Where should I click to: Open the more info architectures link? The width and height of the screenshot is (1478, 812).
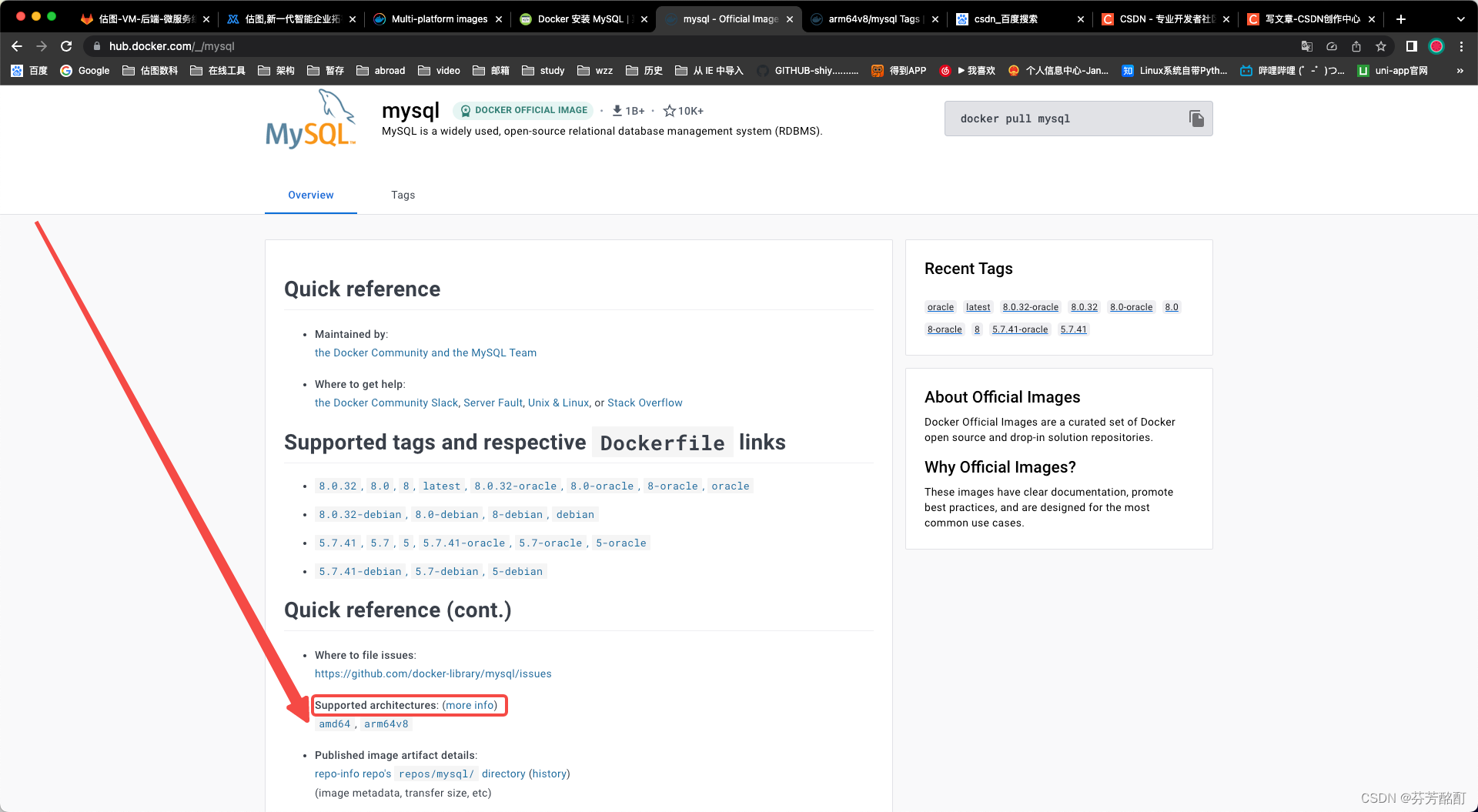(470, 705)
